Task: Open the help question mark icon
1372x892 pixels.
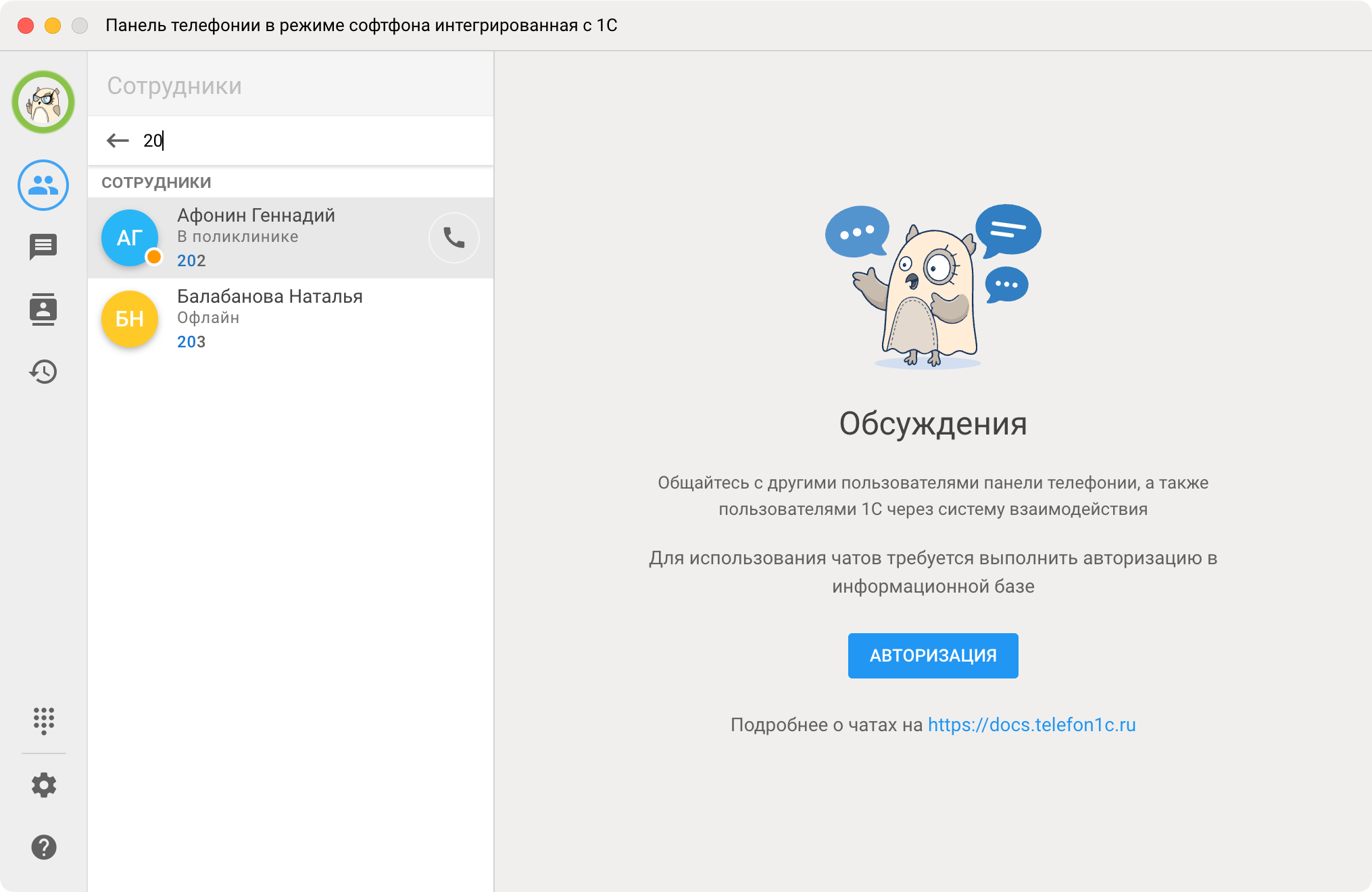Action: 43,847
